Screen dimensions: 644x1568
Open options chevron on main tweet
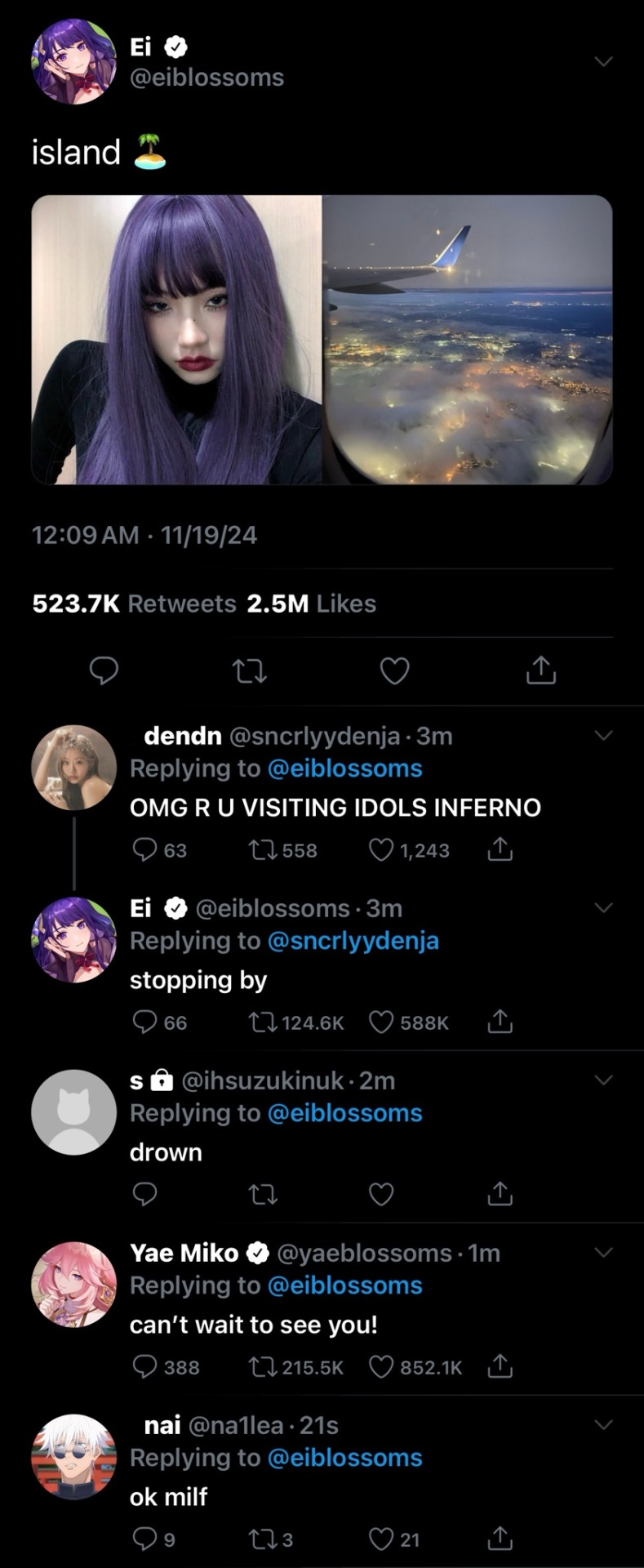(603, 62)
